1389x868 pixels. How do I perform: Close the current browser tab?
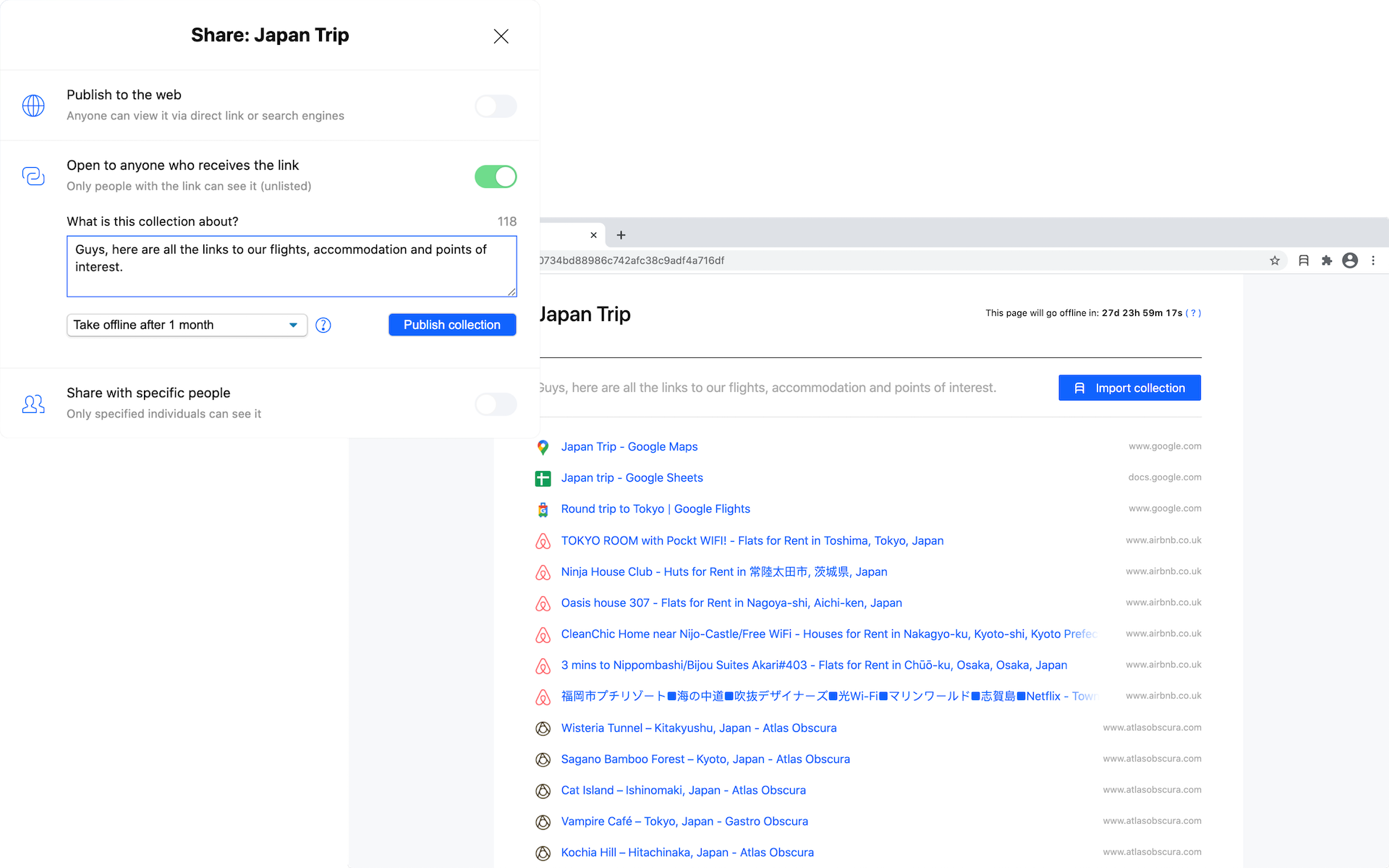pyautogui.click(x=593, y=235)
